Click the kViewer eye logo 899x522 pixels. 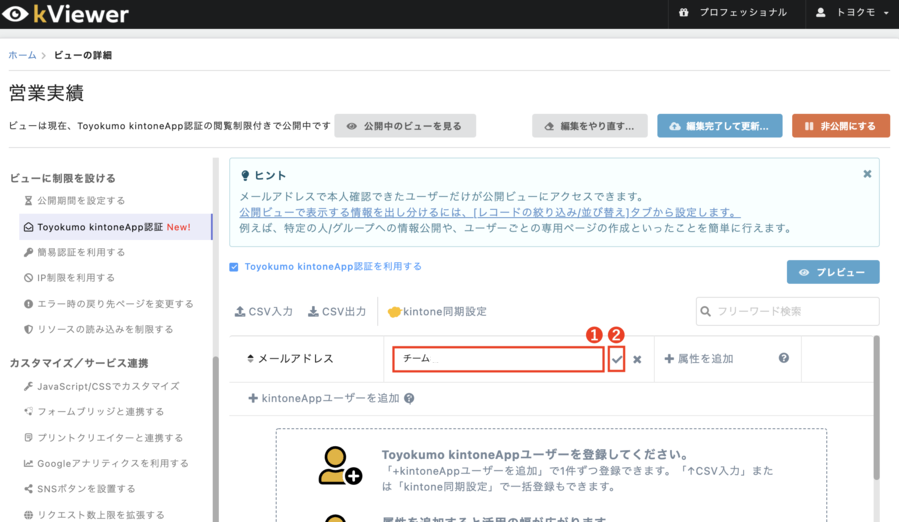[15, 14]
